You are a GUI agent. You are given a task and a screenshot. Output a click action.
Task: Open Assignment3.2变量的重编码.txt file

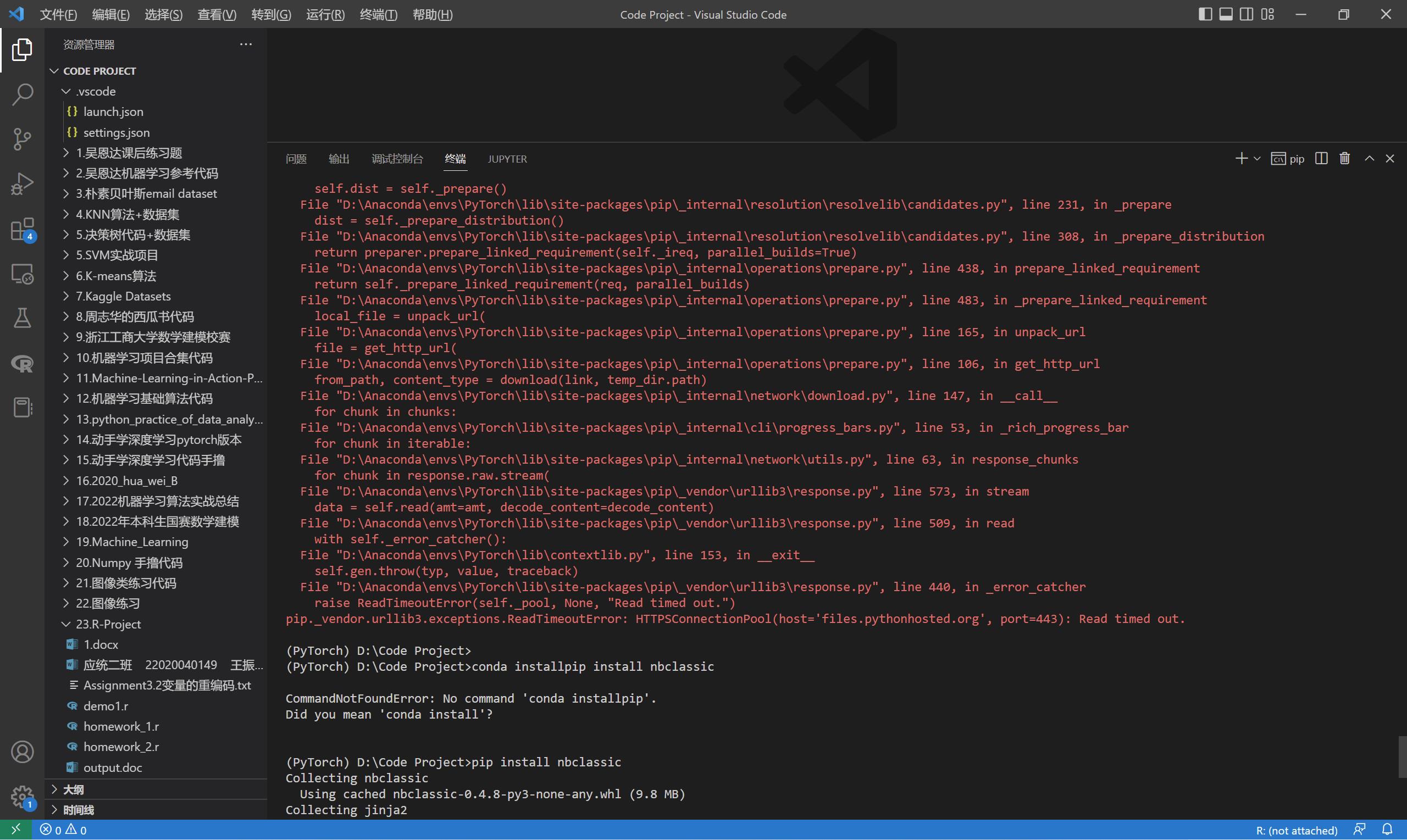(x=156, y=686)
